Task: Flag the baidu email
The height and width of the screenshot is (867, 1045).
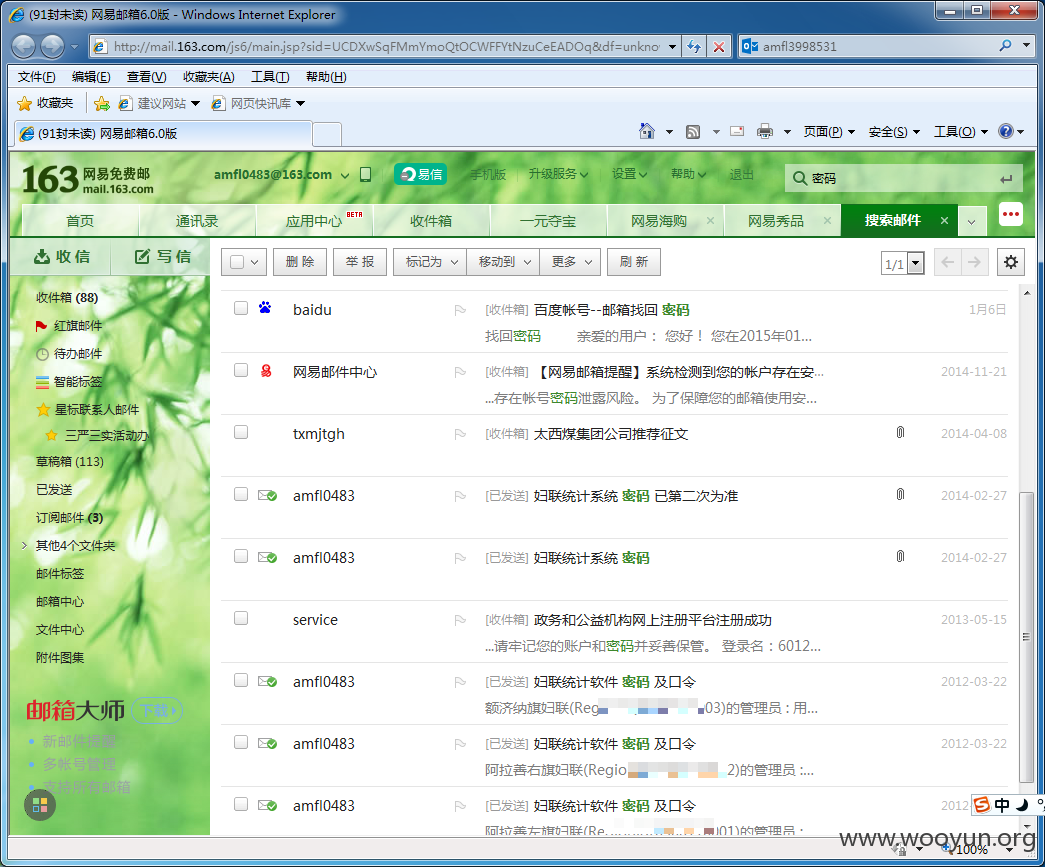Action: tap(460, 310)
